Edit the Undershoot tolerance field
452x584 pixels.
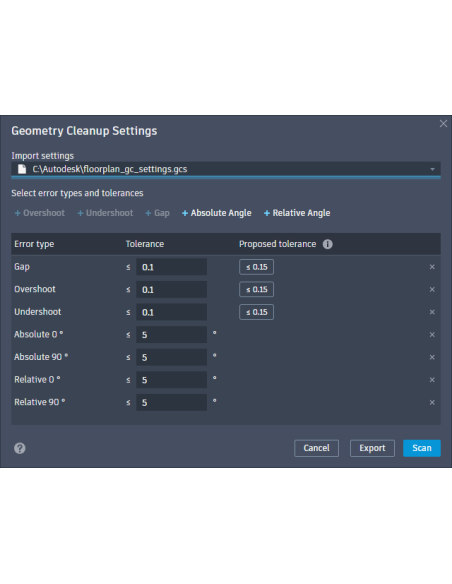click(x=171, y=312)
